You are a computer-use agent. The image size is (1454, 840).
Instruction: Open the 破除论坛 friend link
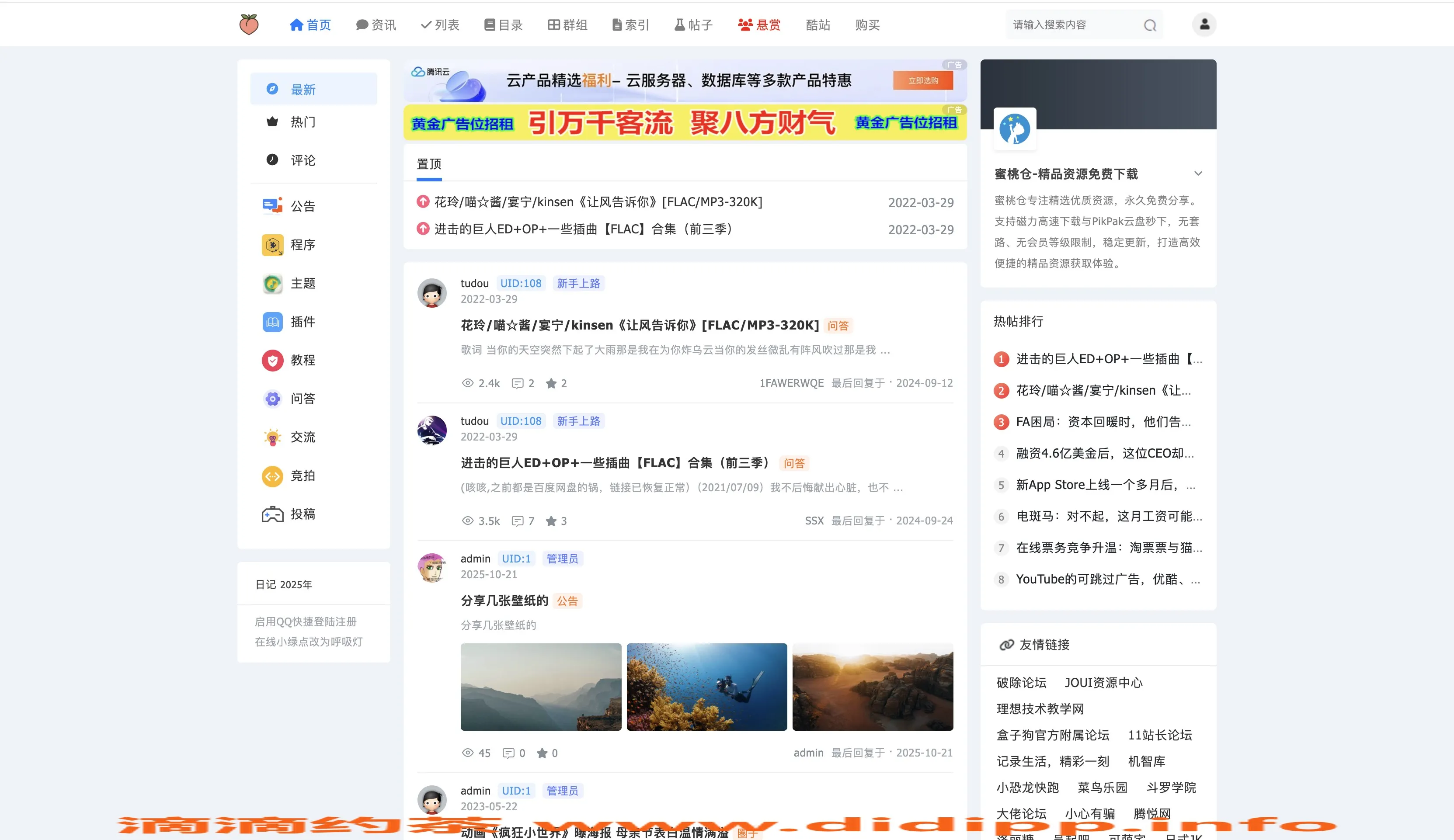click(x=1021, y=683)
